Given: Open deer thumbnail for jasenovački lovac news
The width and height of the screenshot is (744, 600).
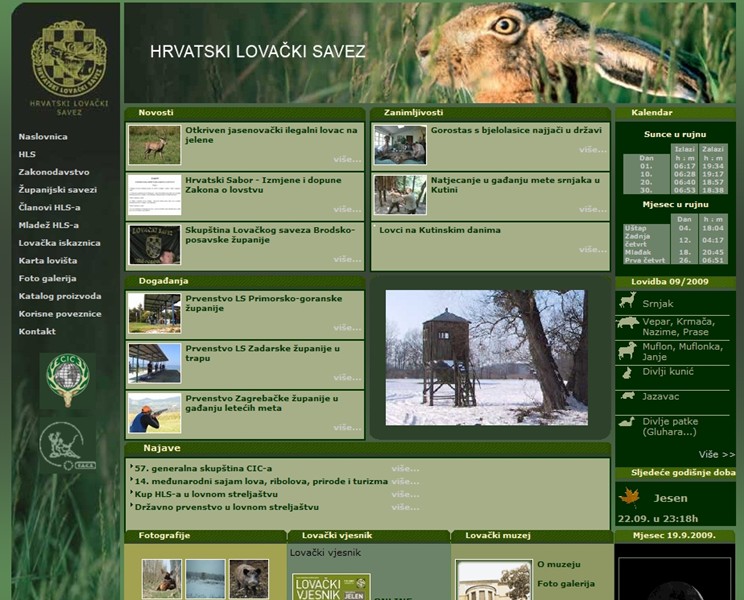Looking at the screenshot, I should tap(155, 145).
